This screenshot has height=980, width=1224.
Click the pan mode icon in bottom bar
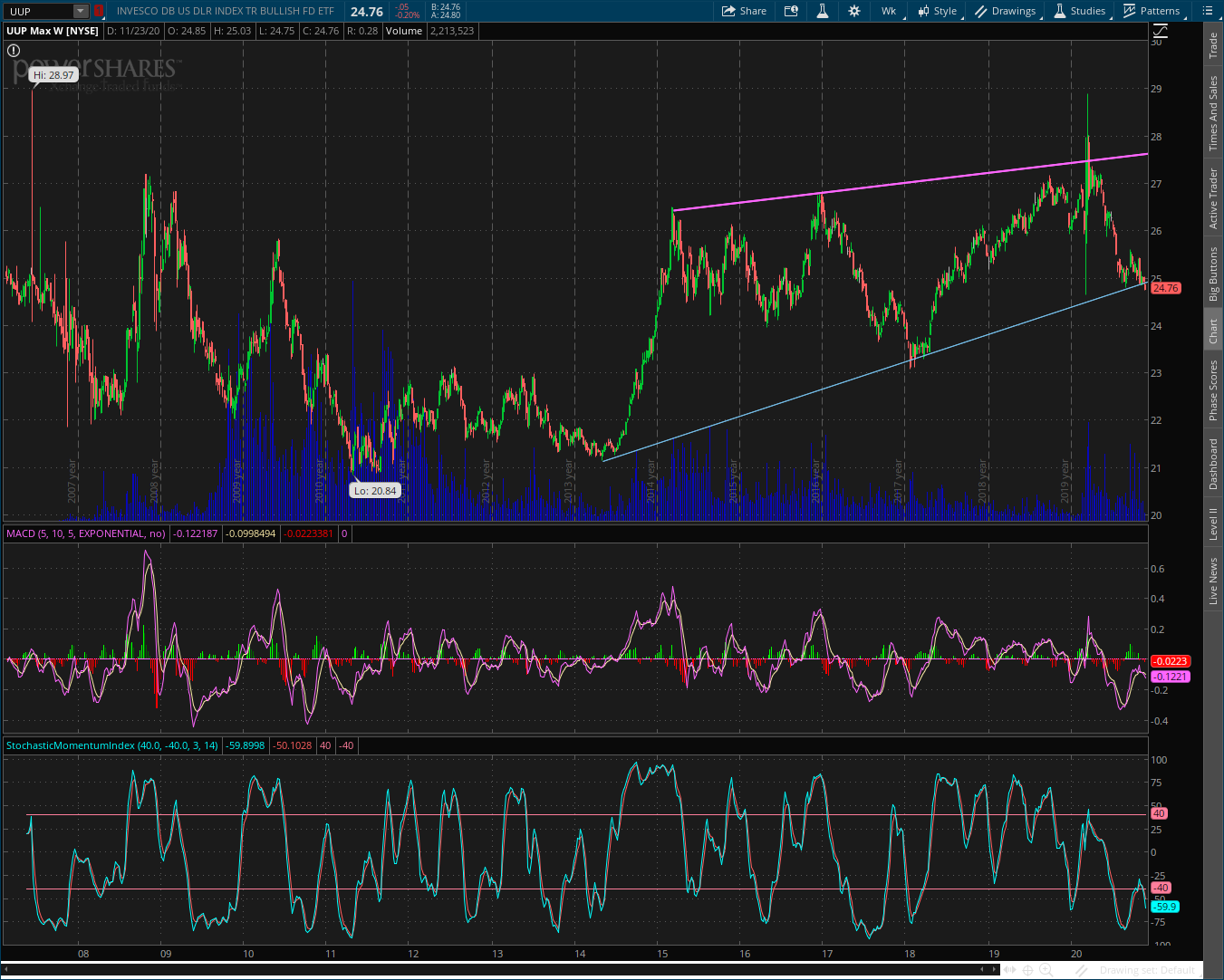tap(1008, 970)
